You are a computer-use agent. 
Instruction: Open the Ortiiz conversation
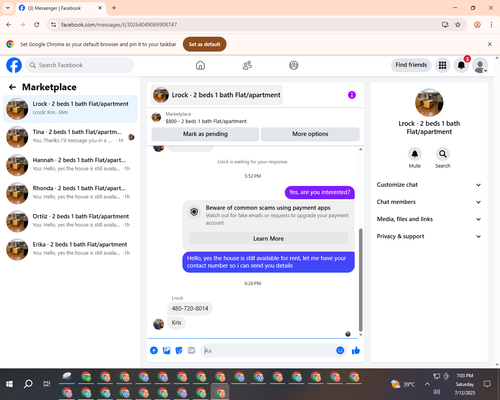(x=70, y=221)
